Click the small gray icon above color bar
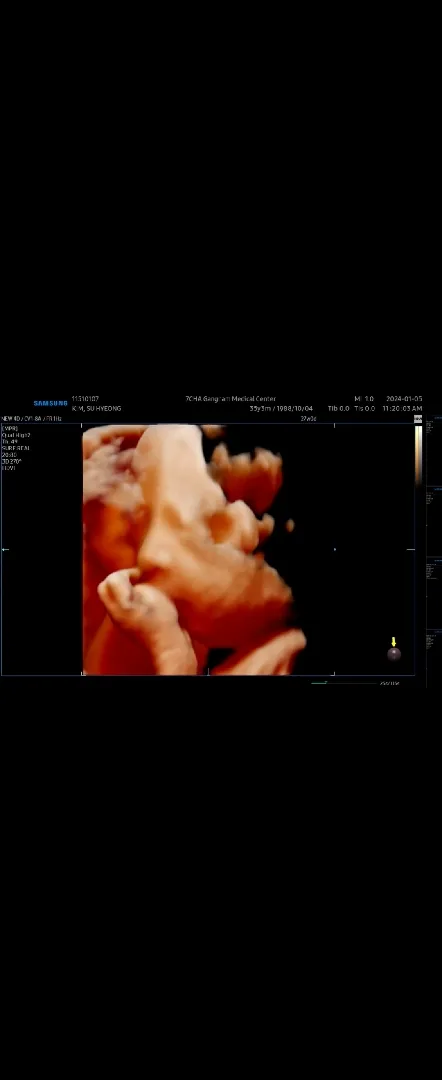The image size is (442, 1080). 418,418
